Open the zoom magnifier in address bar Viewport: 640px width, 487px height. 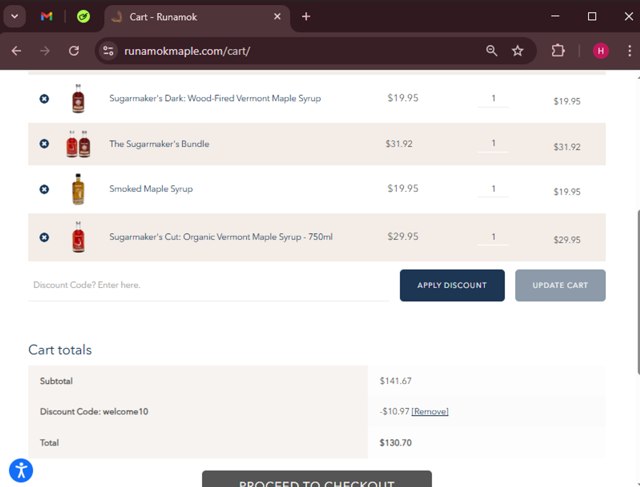click(491, 51)
